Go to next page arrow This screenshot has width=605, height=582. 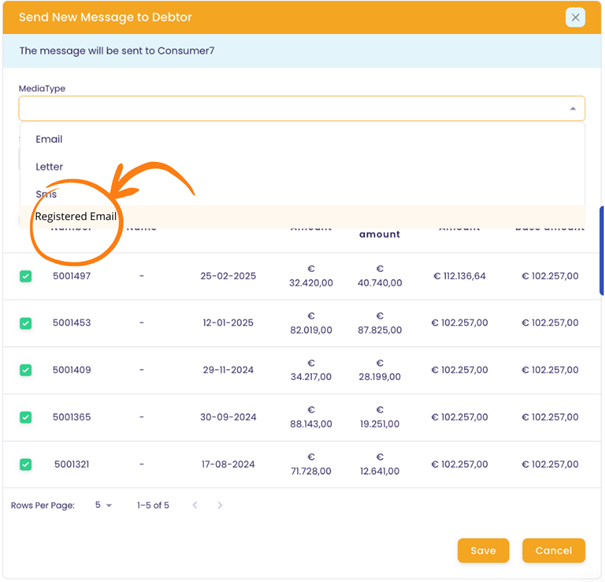pyautogui.click(x=220, y=506)
